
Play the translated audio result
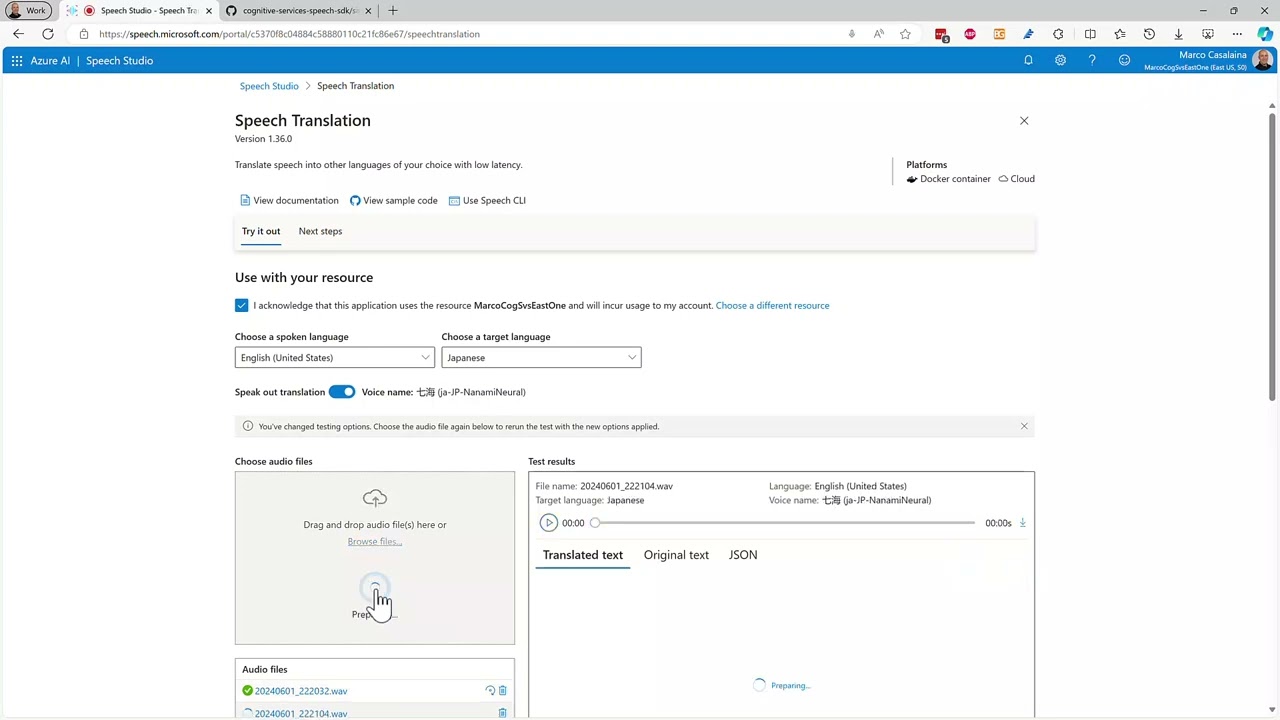[548, 523]
